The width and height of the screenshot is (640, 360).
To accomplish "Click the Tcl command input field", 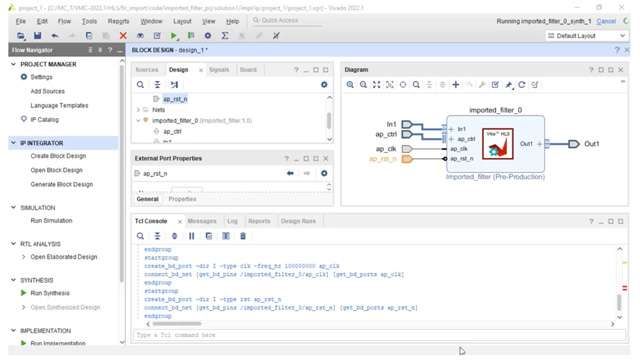I will [379, 335].
